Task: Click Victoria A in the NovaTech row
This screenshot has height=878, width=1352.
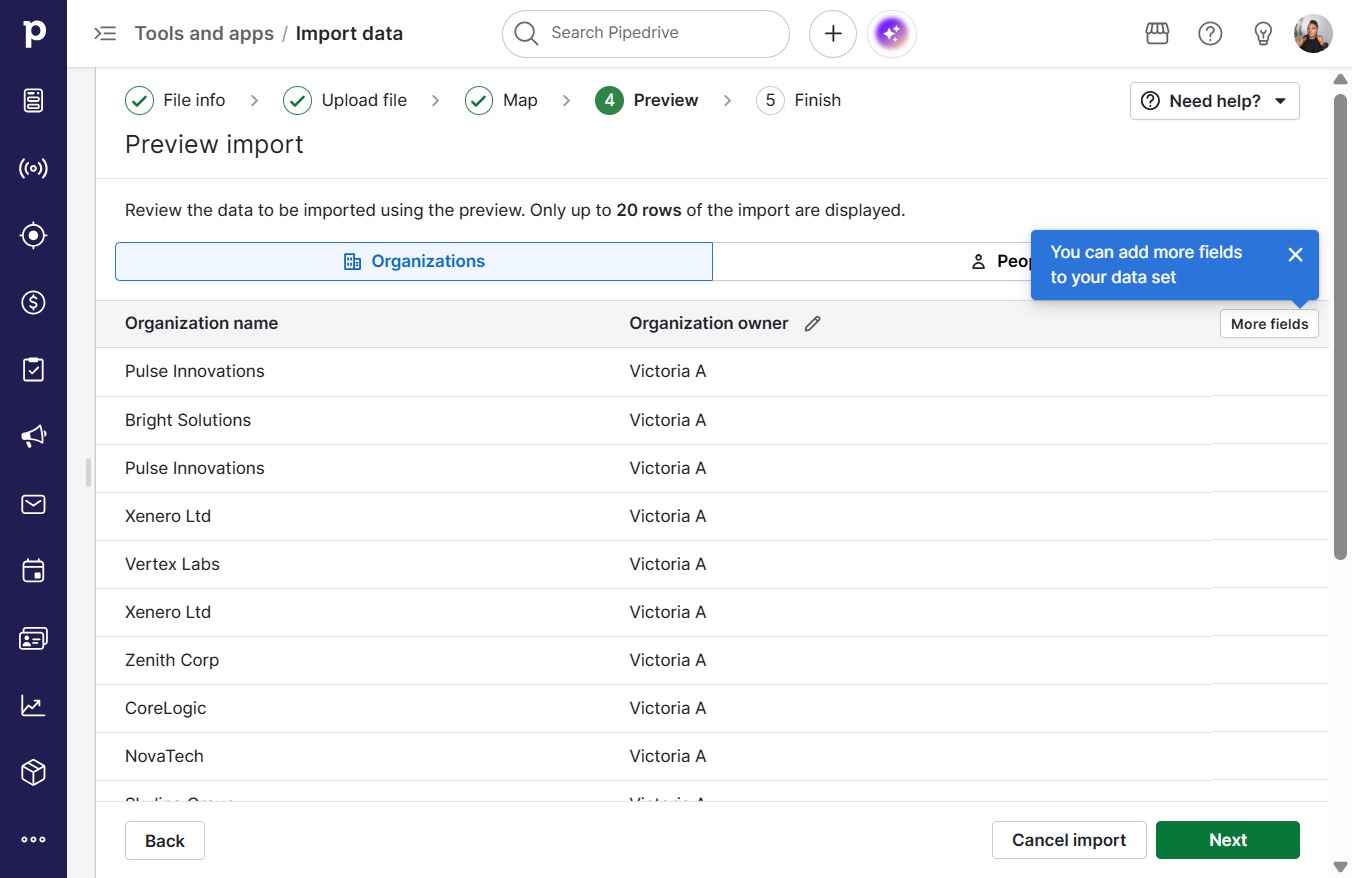Action: click(668, 756)
